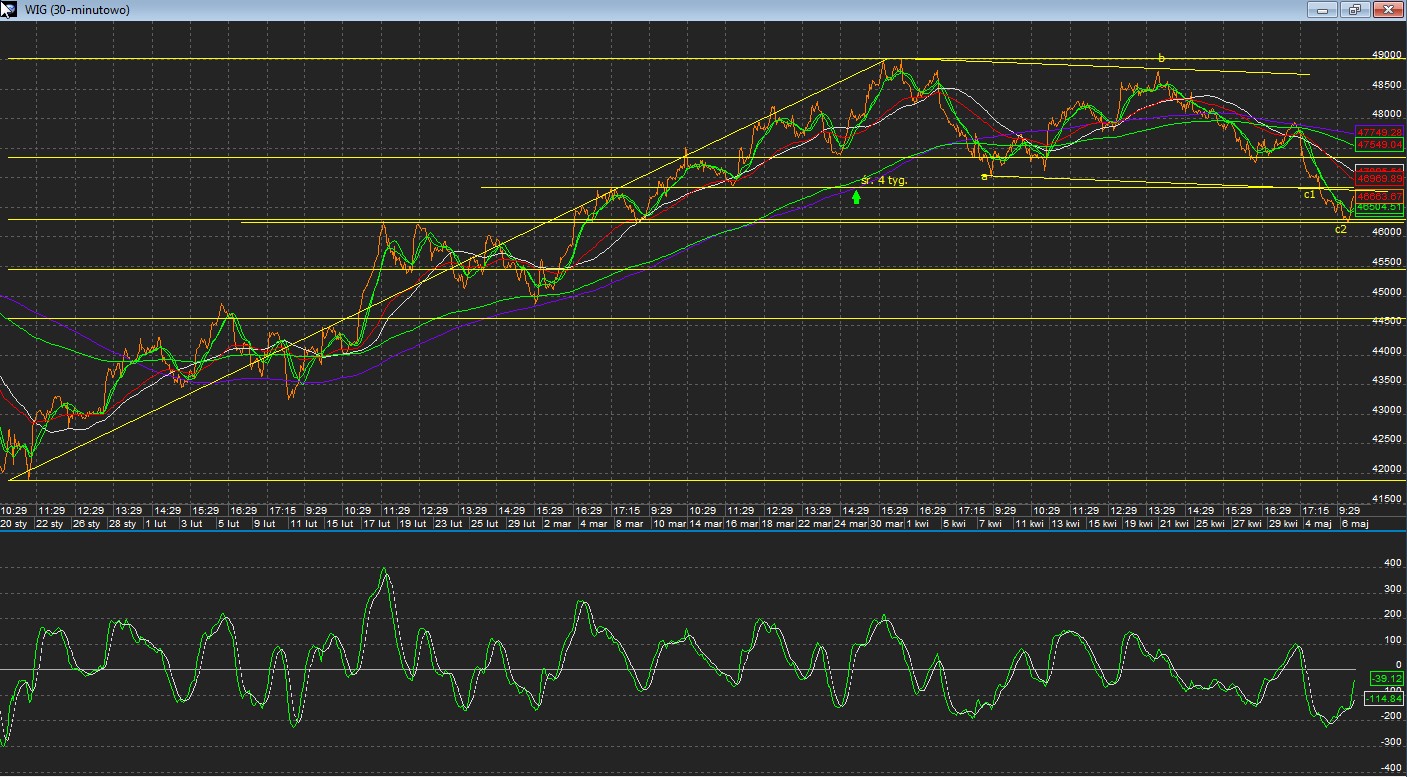Click the 'c1' wave annotation
The width and height of the screenshot is (1407, 777).
pyautogui.click(x=1310, y=194)
